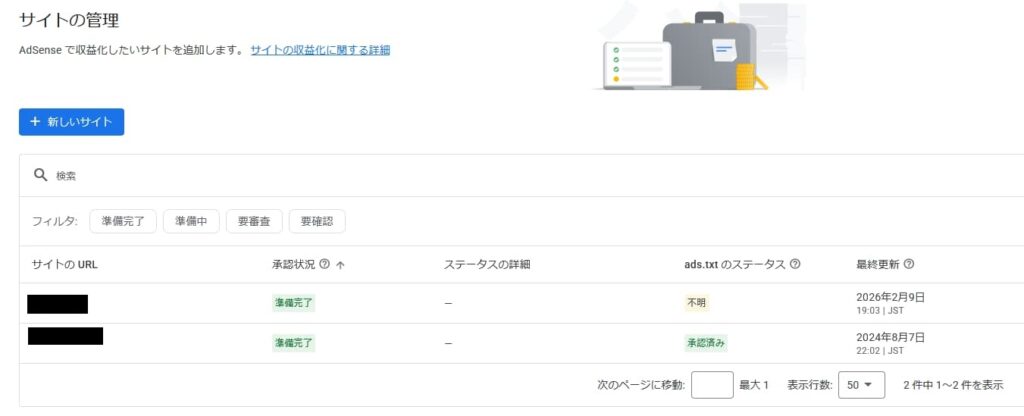The width and height of the screenshot is (1024, 416).
Task: Click help icon beside ads.txt のステータス
Action: click(795, 265)
